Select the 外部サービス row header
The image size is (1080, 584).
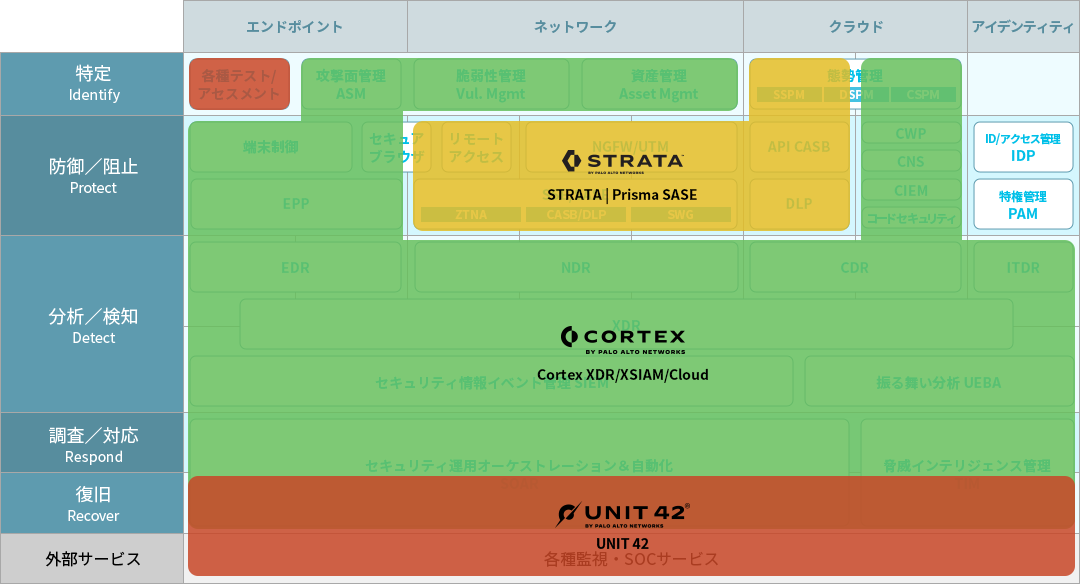(91, 558)
